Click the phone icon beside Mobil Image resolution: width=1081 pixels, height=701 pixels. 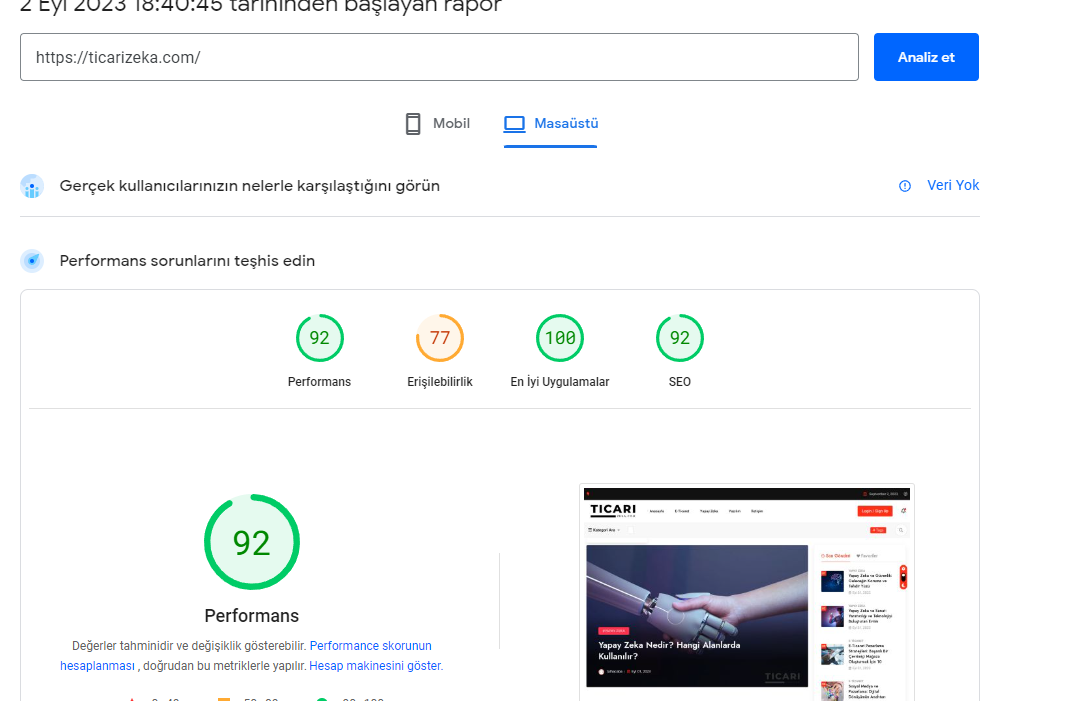413,124
